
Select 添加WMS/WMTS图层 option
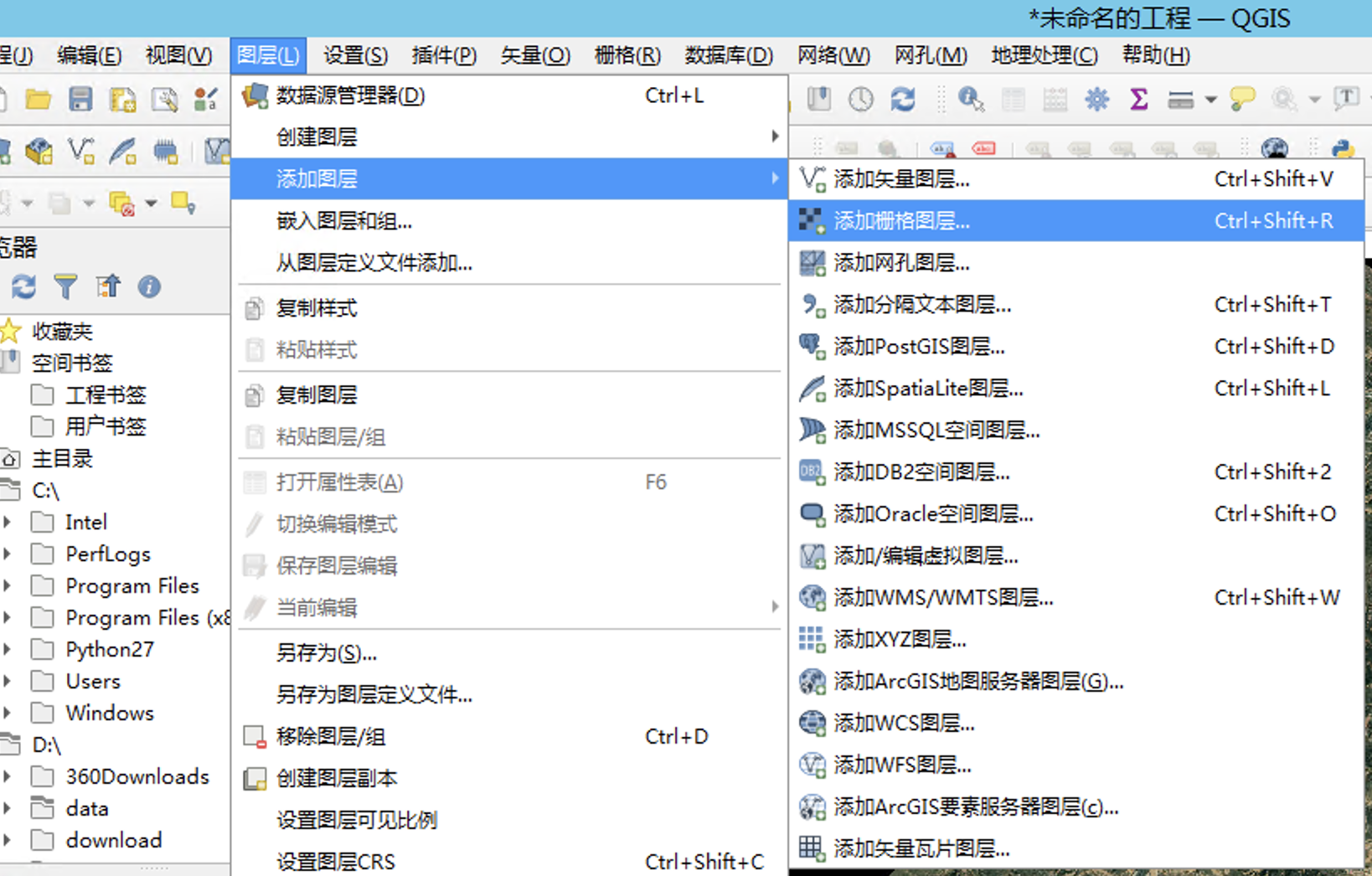pyautogui.click(x=943, y=598)
